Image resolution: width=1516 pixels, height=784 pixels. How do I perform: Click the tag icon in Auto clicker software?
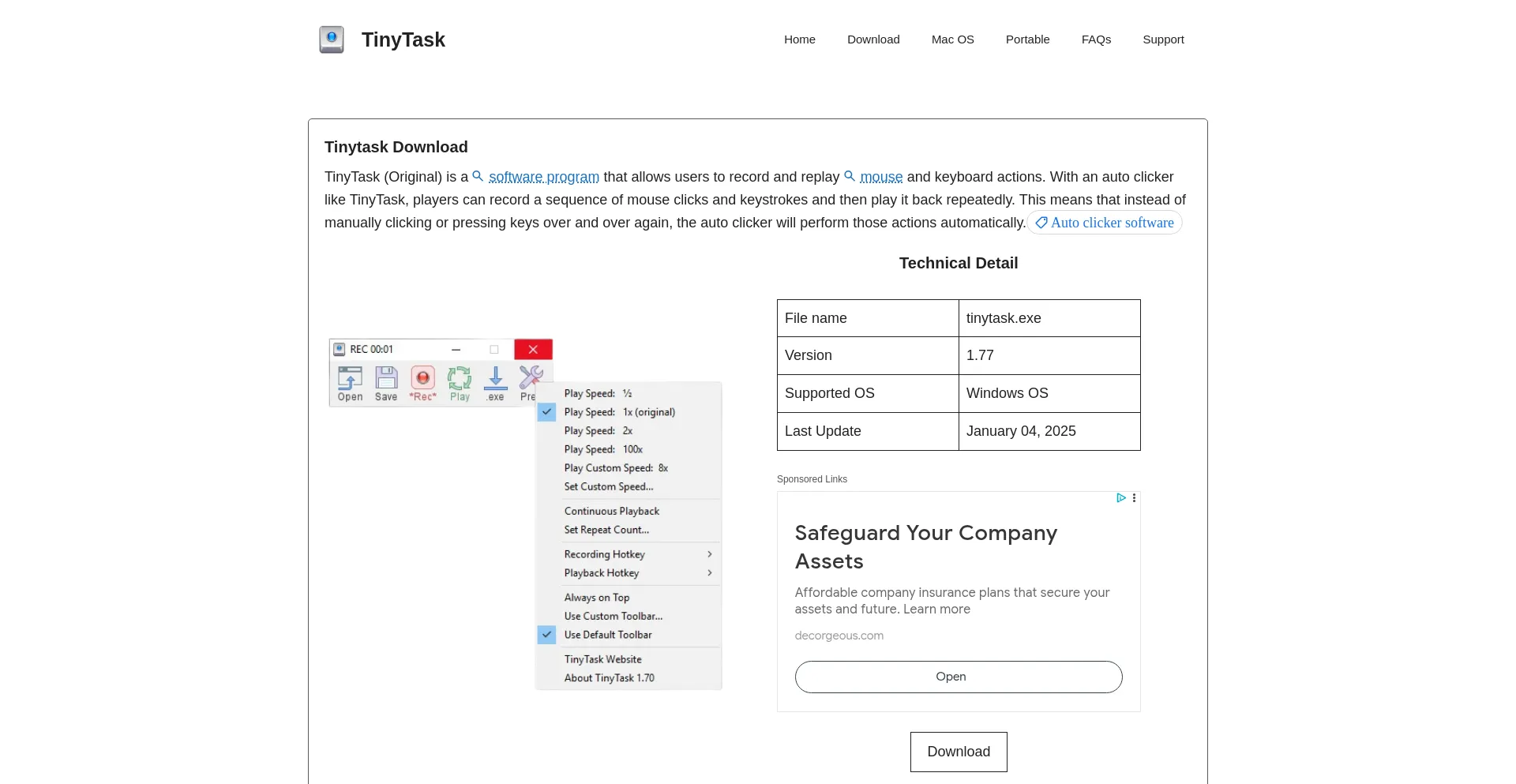(1041, 223)
